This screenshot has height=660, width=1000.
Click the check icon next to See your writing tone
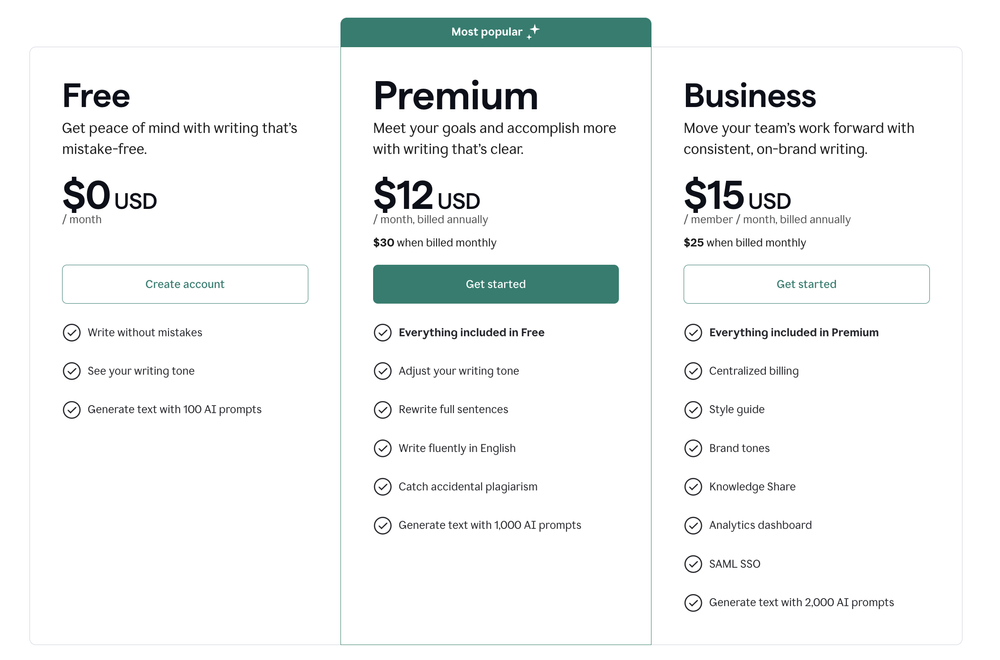click(72, 371)
